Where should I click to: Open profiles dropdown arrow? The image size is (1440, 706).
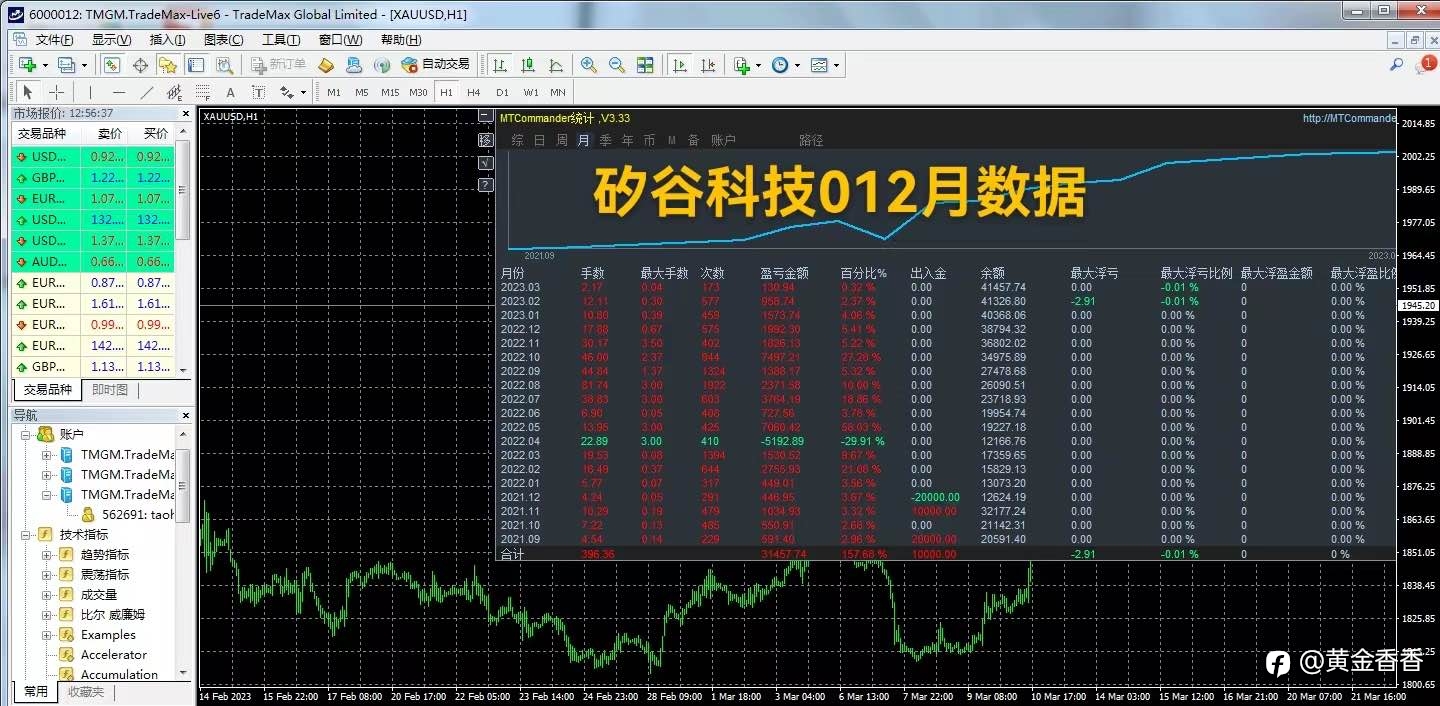click(84, 66)
